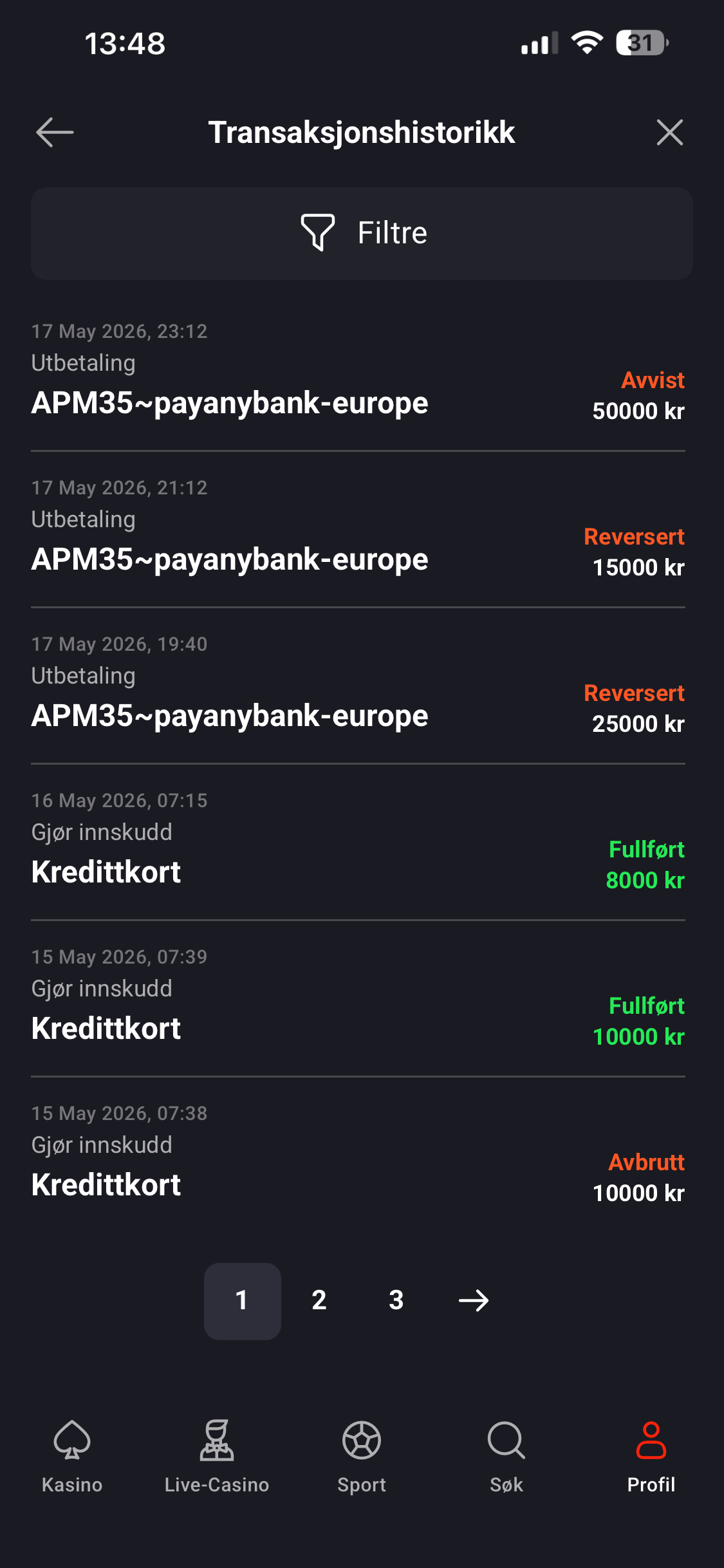The width and height of the screenshot is (724, 1568).
Task: Select page 2 in pagination
Action: click(x=319, y=1301)
